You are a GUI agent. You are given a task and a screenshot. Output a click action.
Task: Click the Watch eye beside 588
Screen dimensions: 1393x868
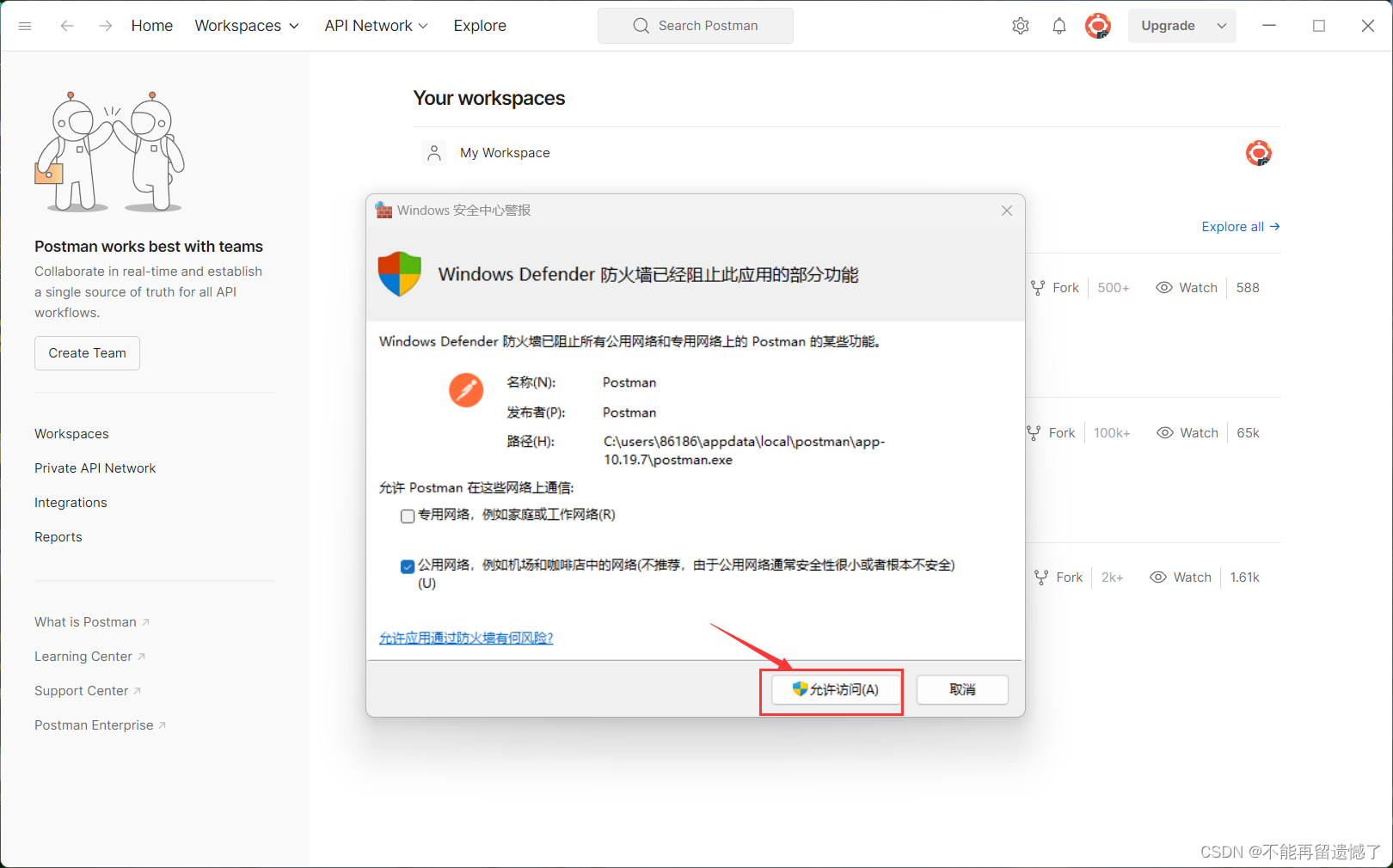coord(1164,288)
